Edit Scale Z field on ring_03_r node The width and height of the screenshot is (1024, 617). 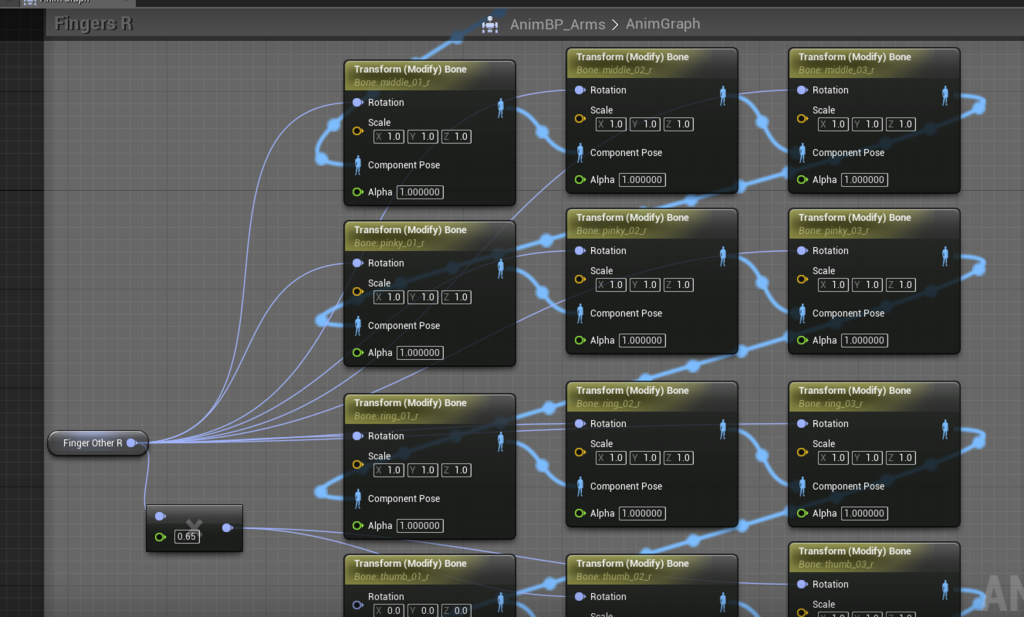(x=901, y=458)
